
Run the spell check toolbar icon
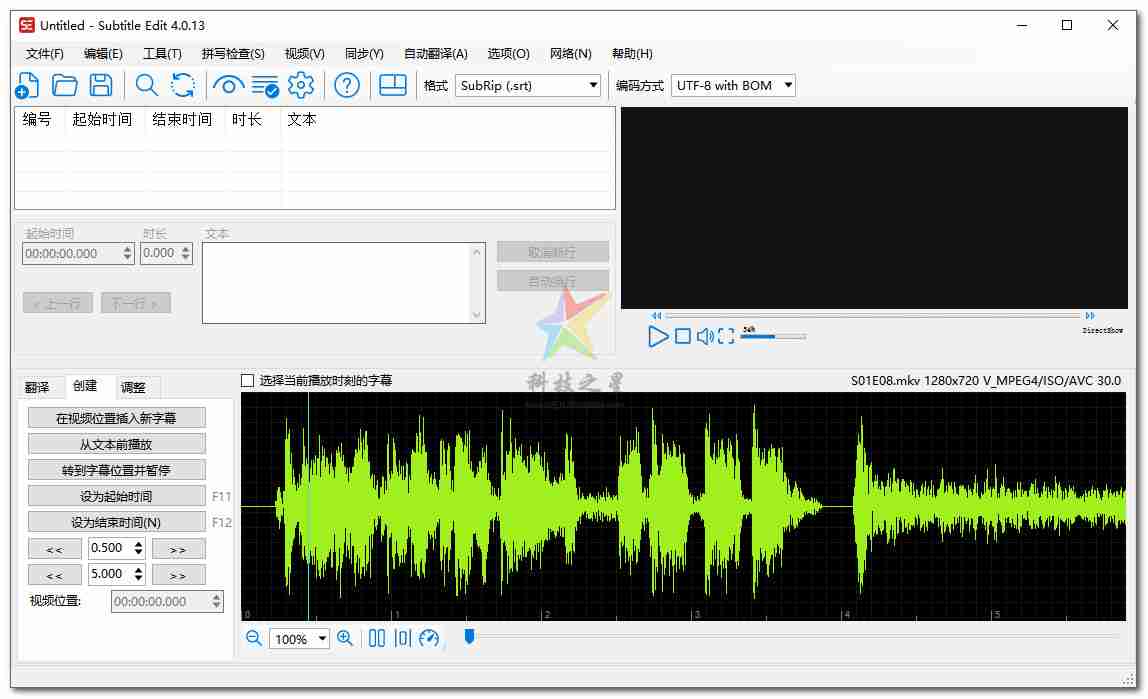pos(263,85)
